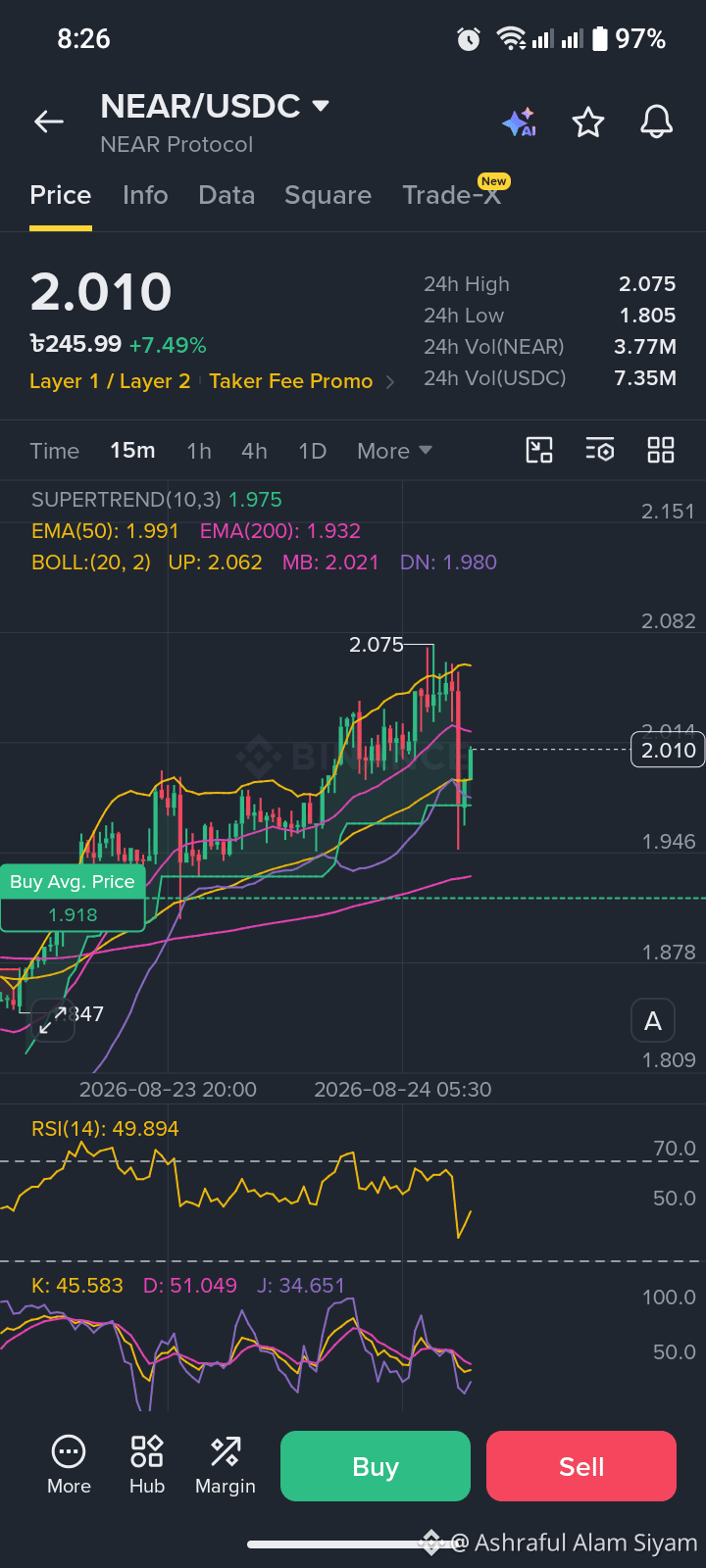
Task: Tap the 2026-08-23 20:00 time label
Action: click(168, 1090)
